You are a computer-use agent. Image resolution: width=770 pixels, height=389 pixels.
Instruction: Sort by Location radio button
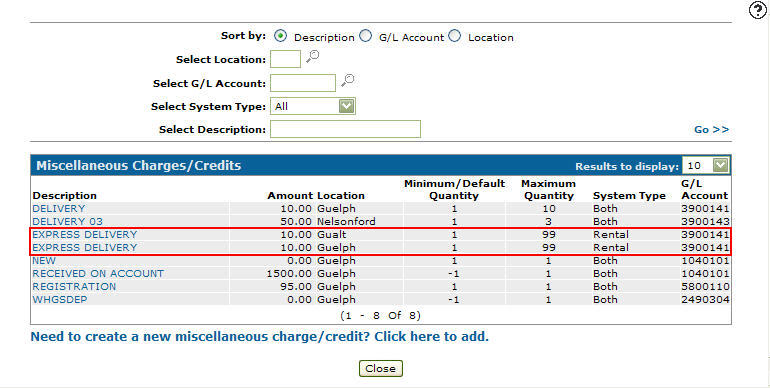pos(455,36)
